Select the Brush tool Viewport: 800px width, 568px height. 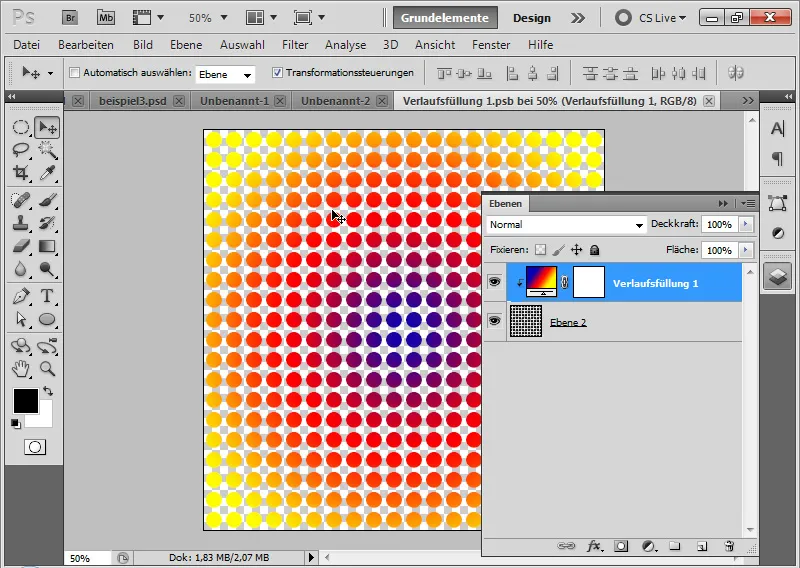tap(47, 200)
